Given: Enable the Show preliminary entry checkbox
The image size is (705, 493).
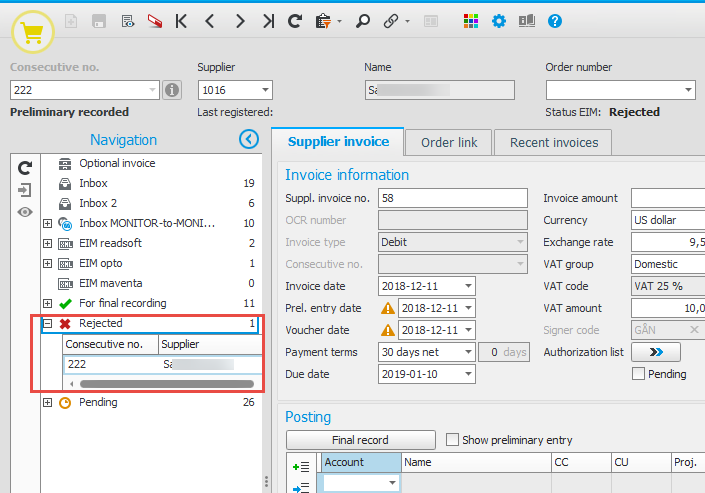Looking at the screenshot, I should [453, 440].
